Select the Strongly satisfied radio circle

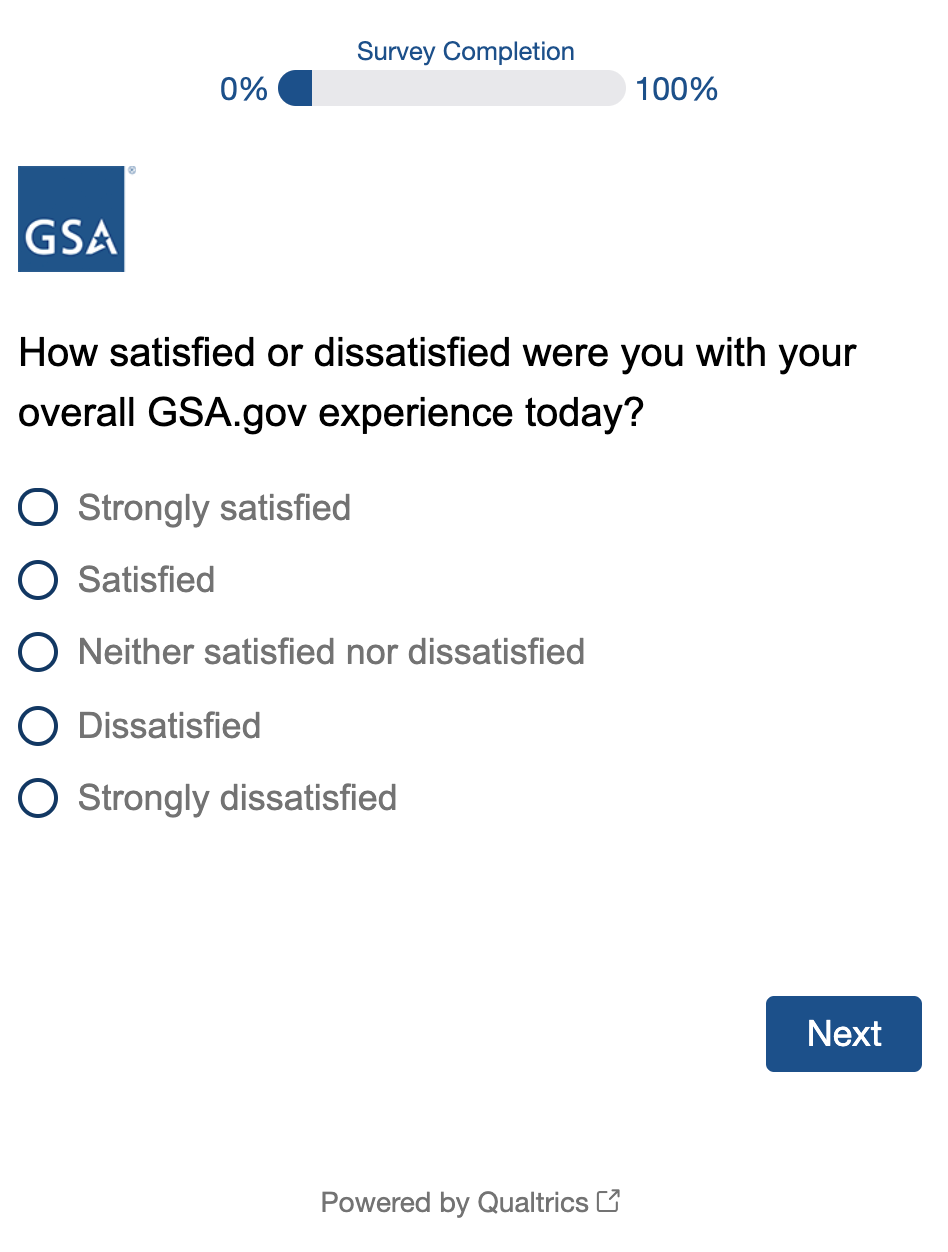tap(38, 508)
